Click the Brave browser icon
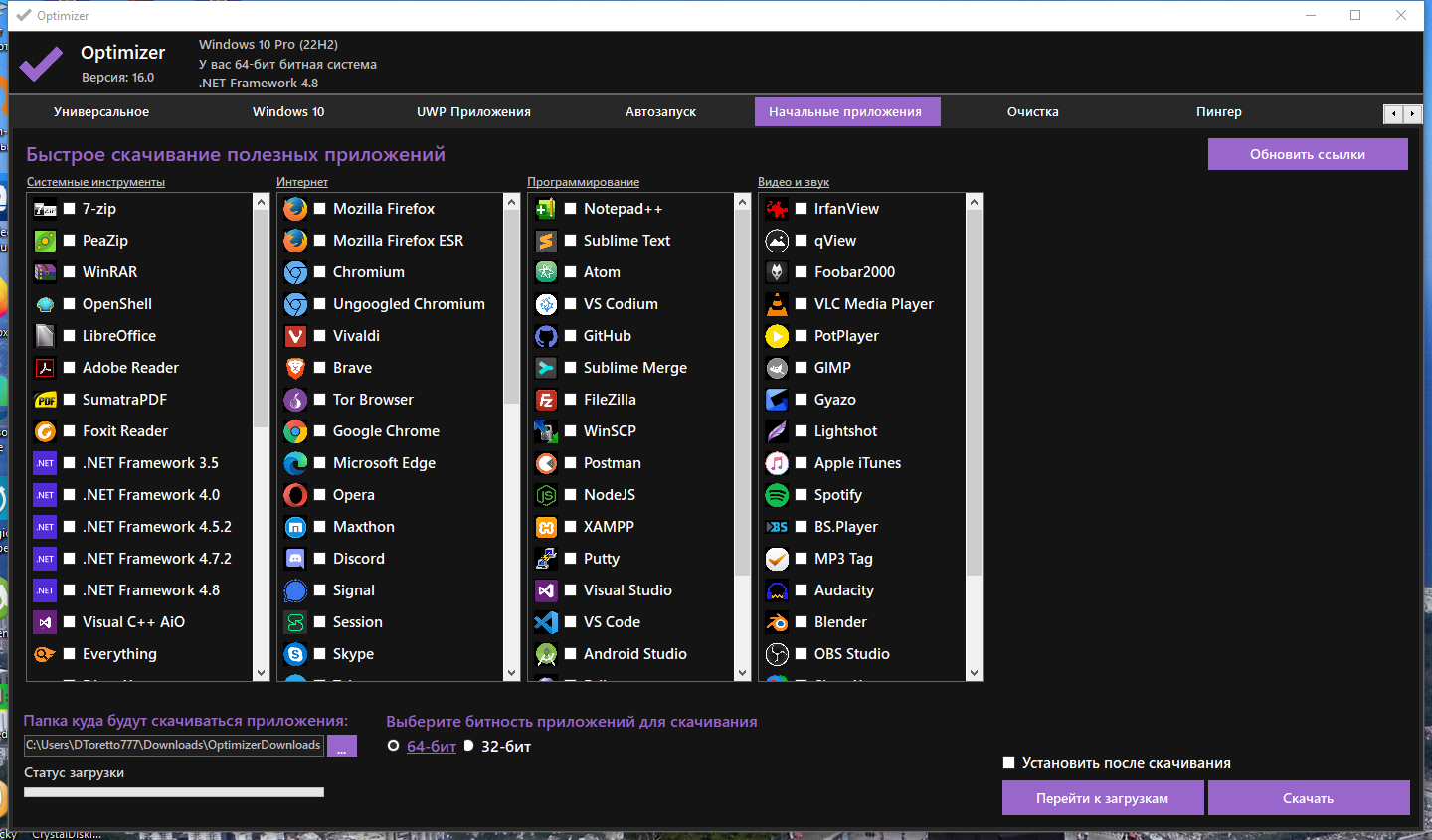Image resolution: width=1432 pixels, height=840 pixels. pyautogui.click(x=295, y=368)
